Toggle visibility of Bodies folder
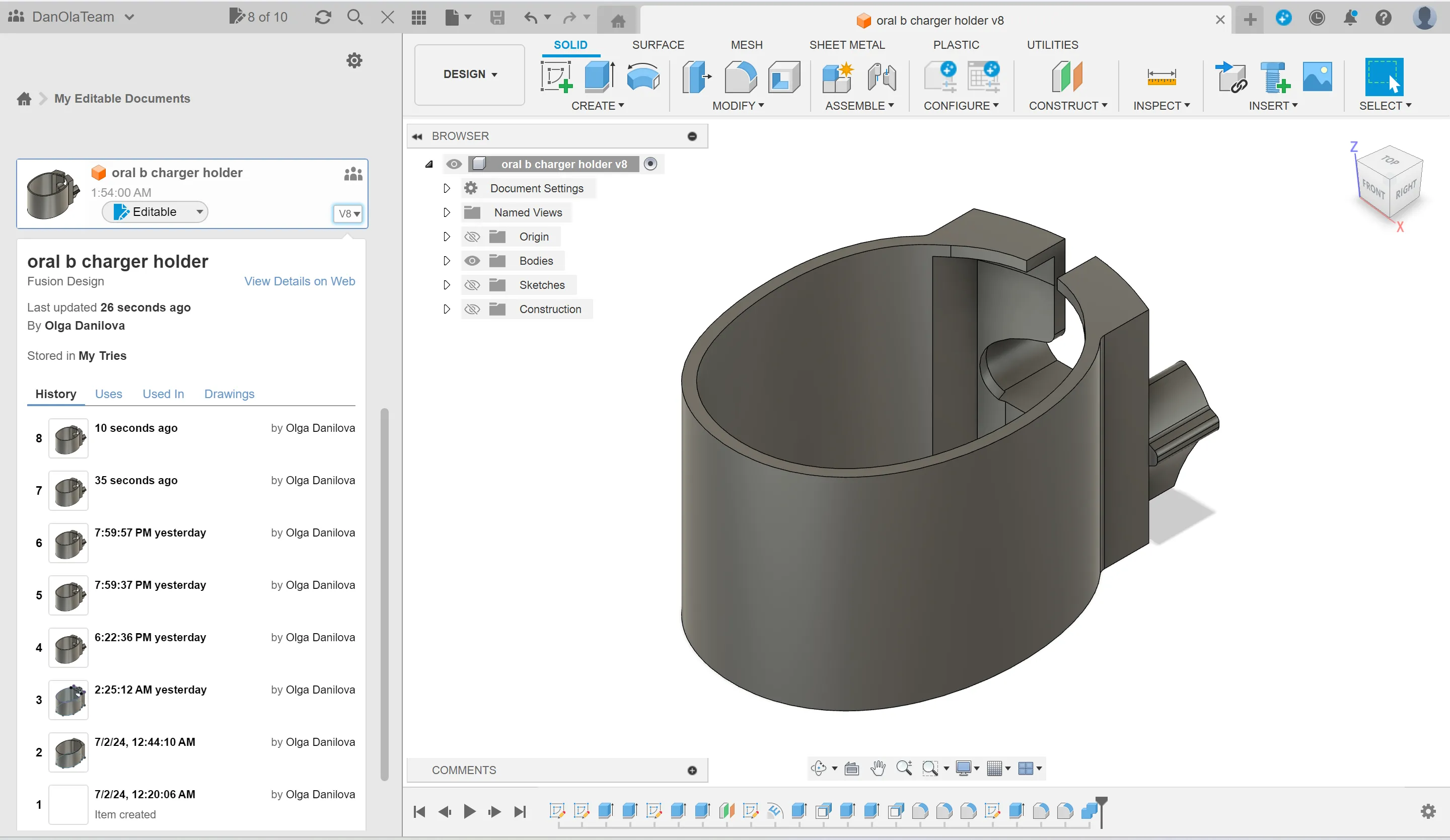 pyautogui.click(x=472, y=261)
